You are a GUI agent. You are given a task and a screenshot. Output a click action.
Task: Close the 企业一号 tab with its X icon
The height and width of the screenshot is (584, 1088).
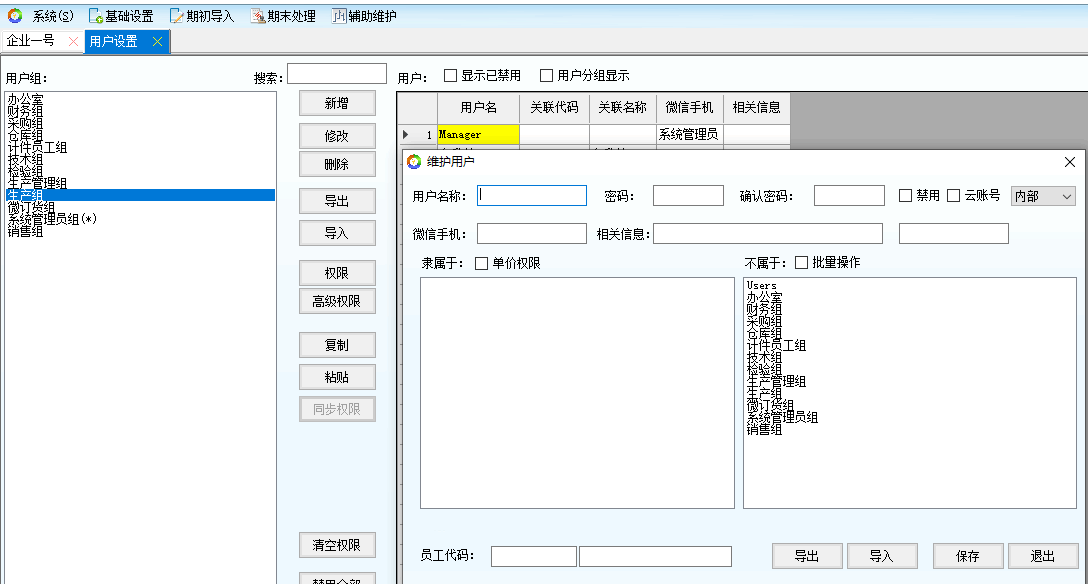[x=72, y=41]
